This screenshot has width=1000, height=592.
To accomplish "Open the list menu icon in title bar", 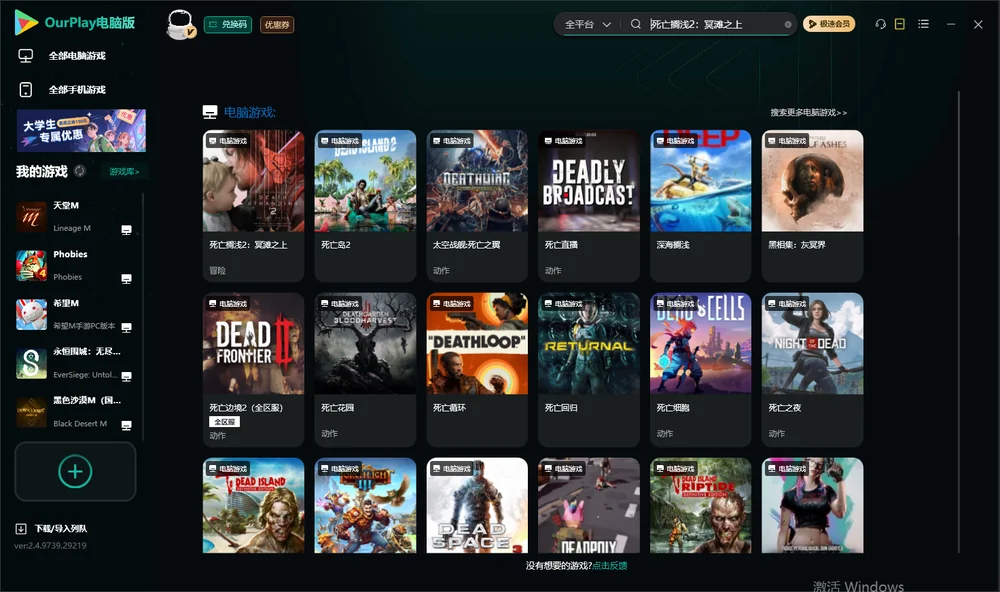I will [x=923, y=24].
